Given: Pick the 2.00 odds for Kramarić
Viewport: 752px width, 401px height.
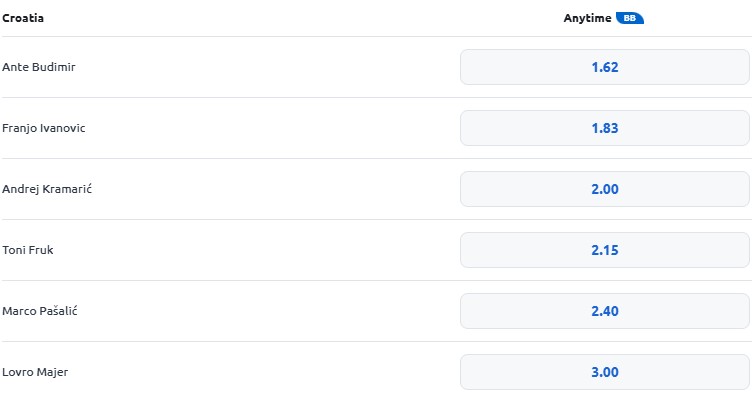Looking at the screenshot, I should 605,189.
